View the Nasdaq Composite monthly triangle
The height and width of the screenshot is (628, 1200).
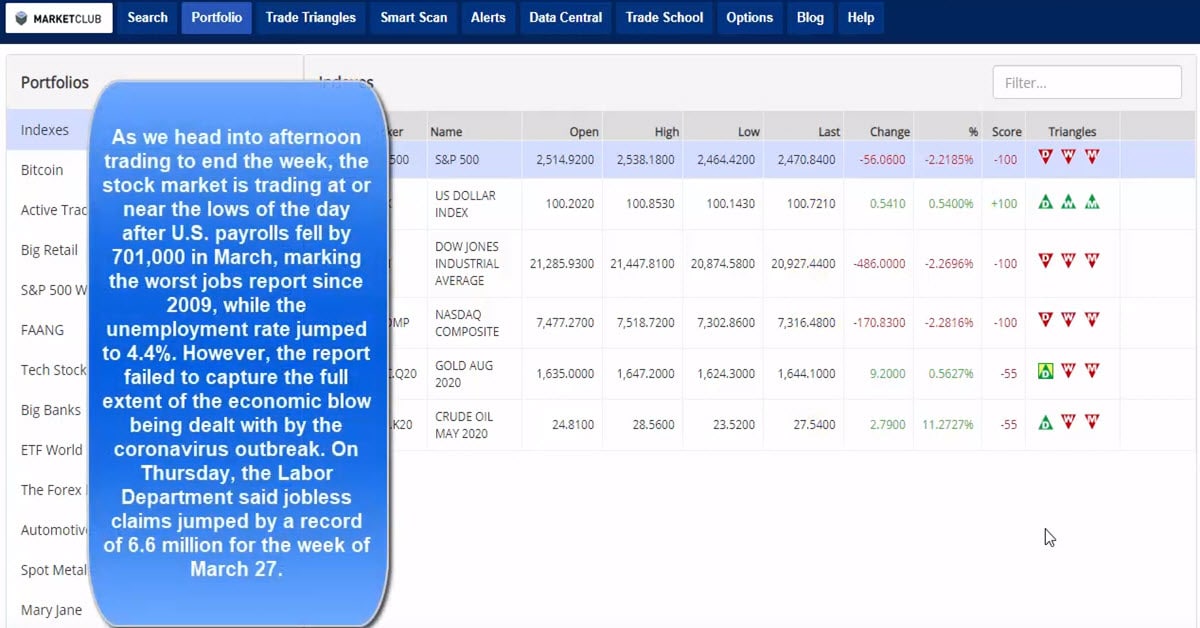(x=1092, y=320)
